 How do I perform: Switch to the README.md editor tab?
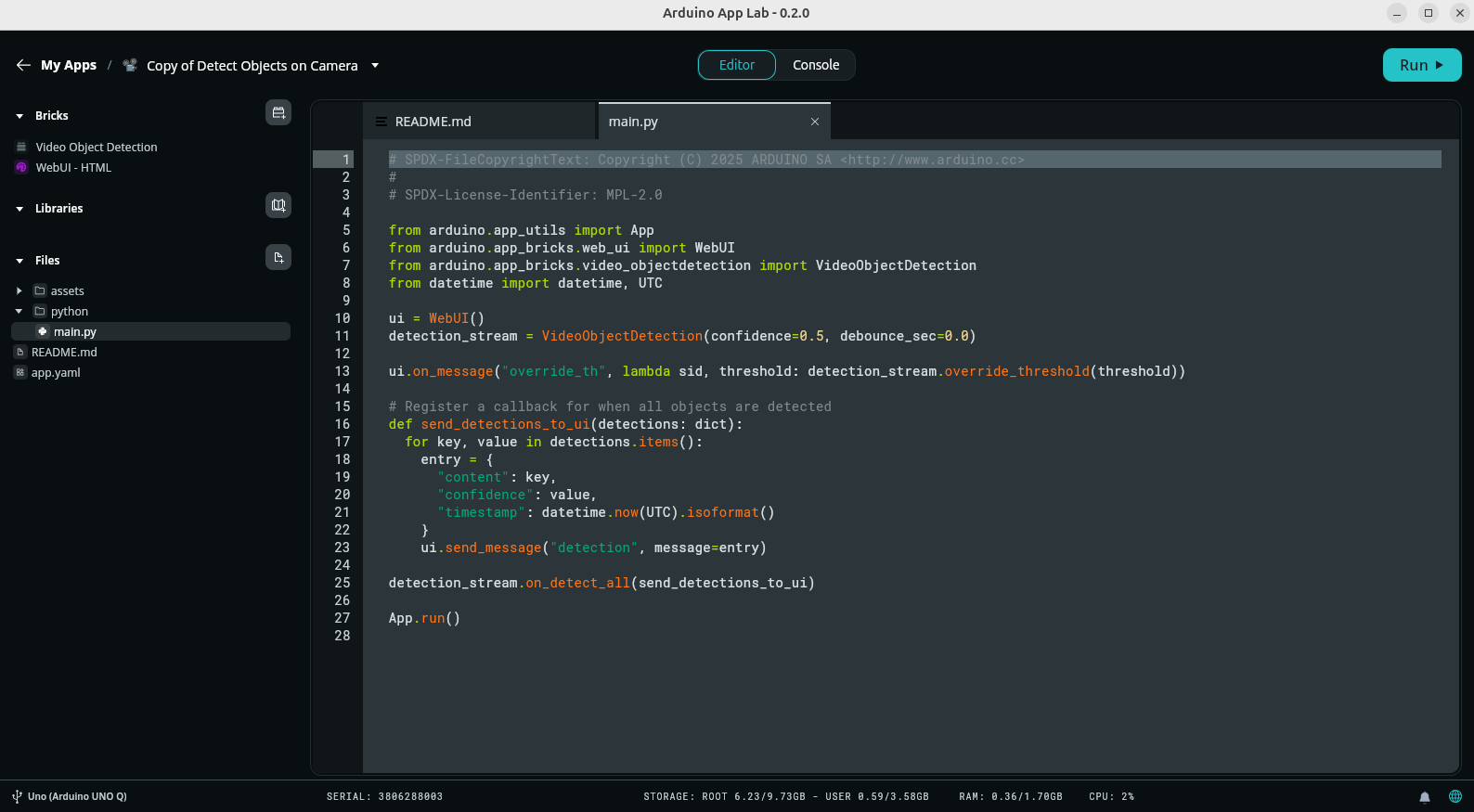[479, 122]
